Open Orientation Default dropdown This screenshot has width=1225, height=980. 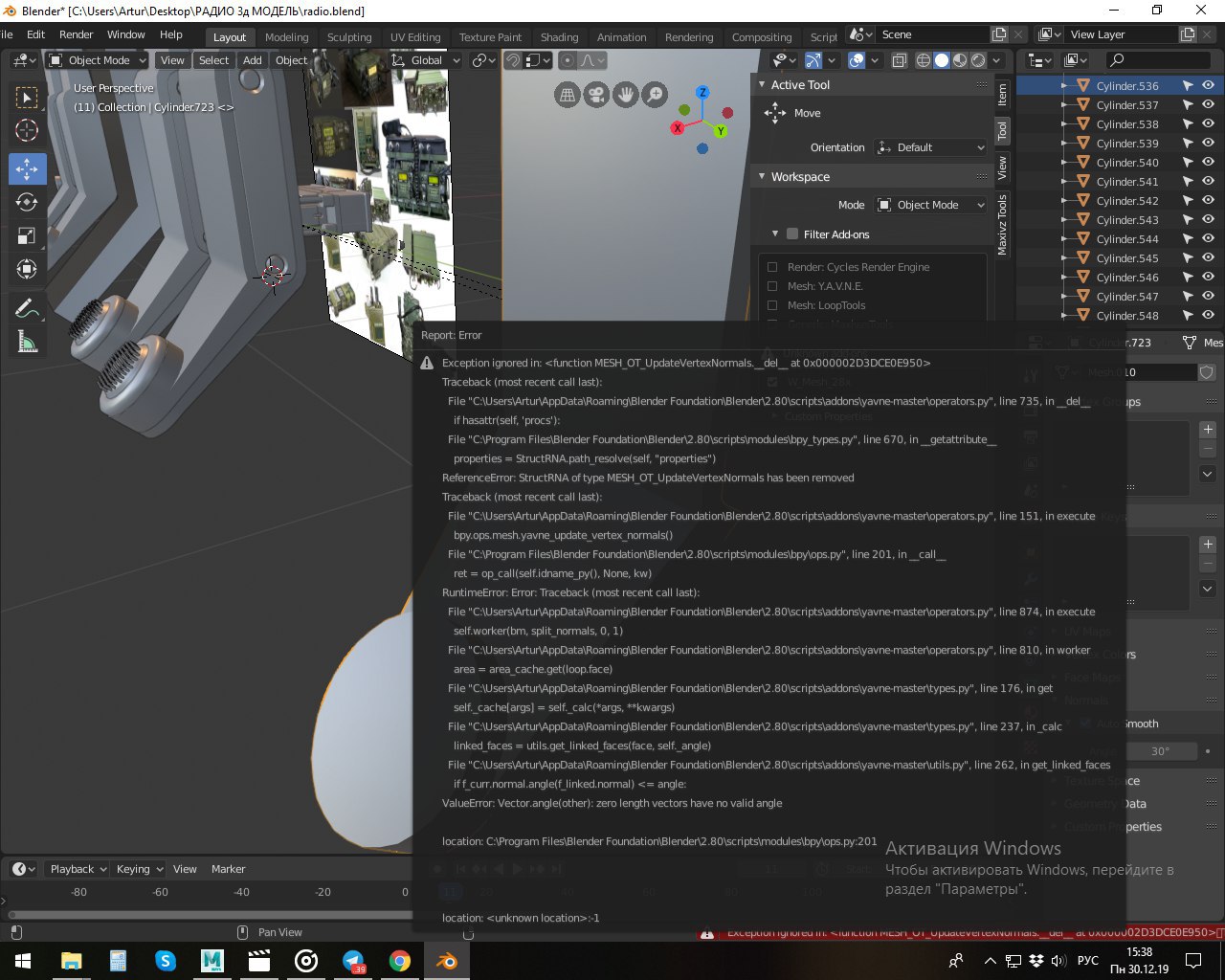click(930, 147)
